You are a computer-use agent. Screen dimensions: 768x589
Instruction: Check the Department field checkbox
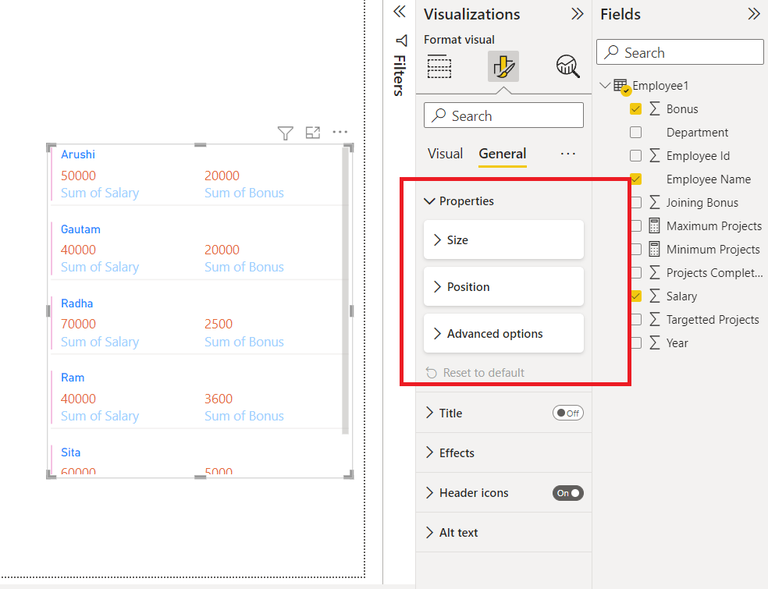(635, 132)
